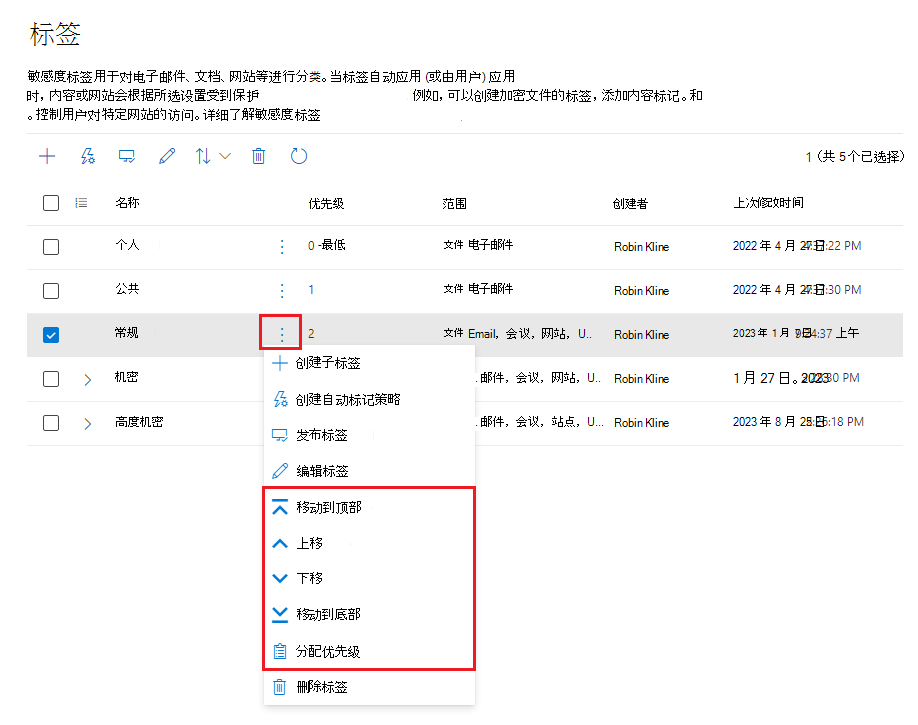This screenshot has height=725, width=918.
Task: Select the auto-labeling policy lightning icon
Action: click(x=87, y=156)
